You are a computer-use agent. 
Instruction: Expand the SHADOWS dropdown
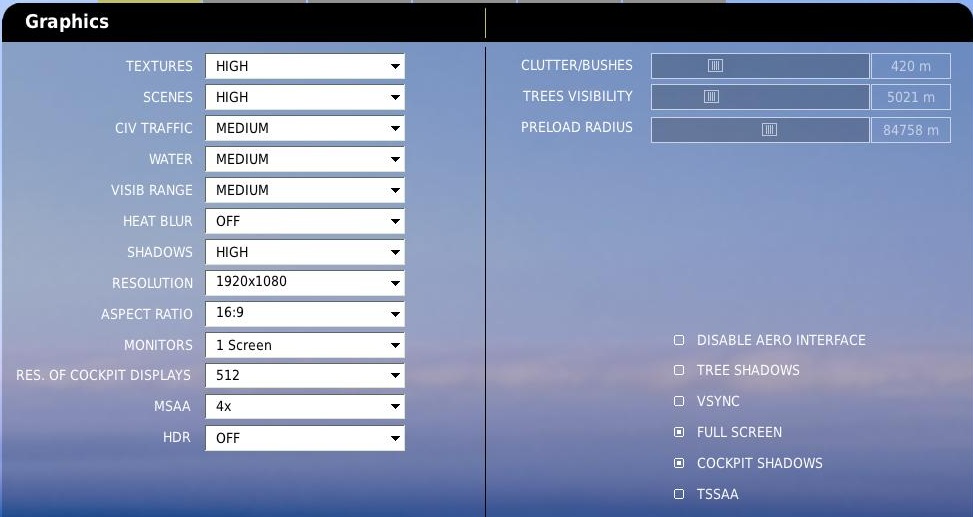point(305,252)
